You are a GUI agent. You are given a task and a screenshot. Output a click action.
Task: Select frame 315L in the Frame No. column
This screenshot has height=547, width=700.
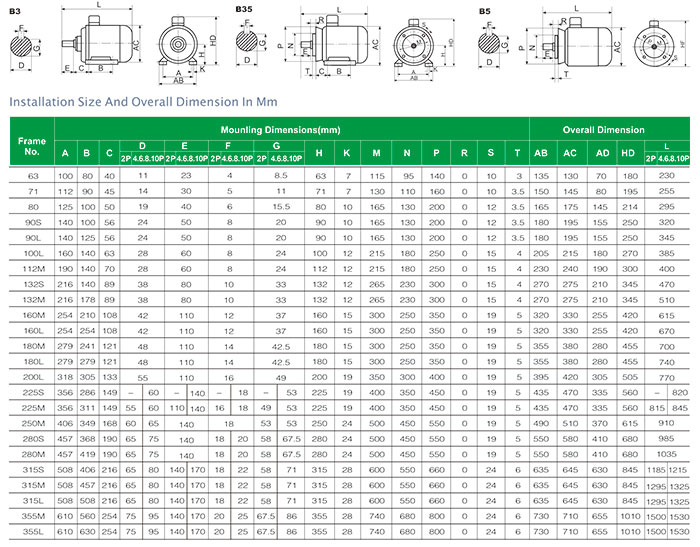point(33,501)
